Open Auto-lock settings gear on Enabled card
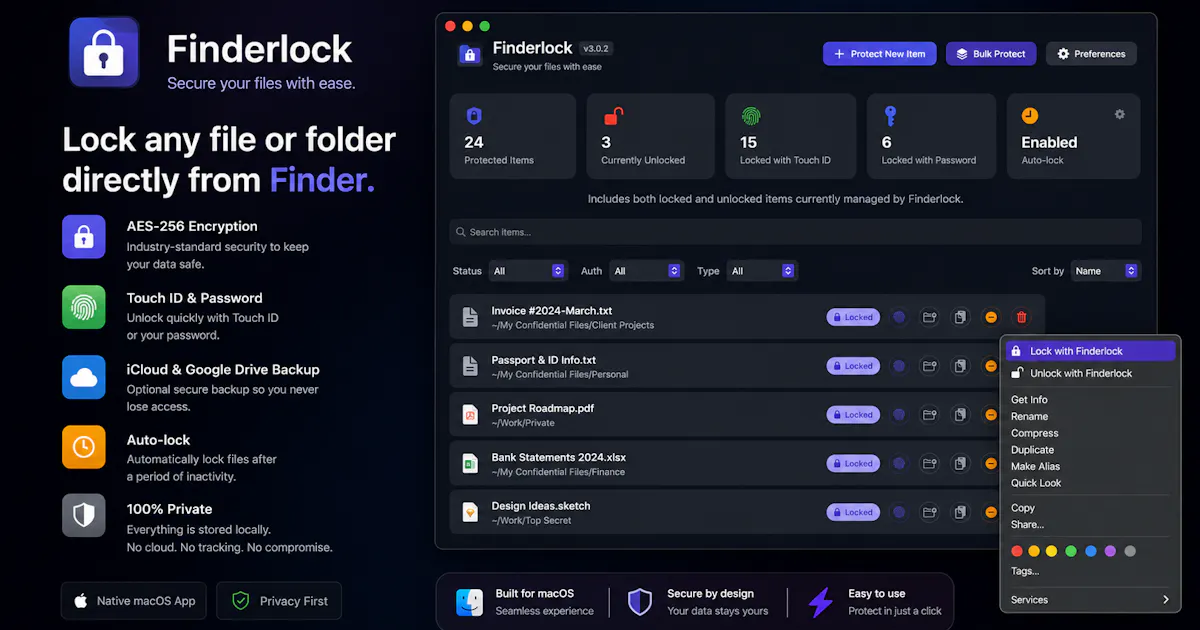This screenshot has height=630, width=1200. tap(1120, 114)
